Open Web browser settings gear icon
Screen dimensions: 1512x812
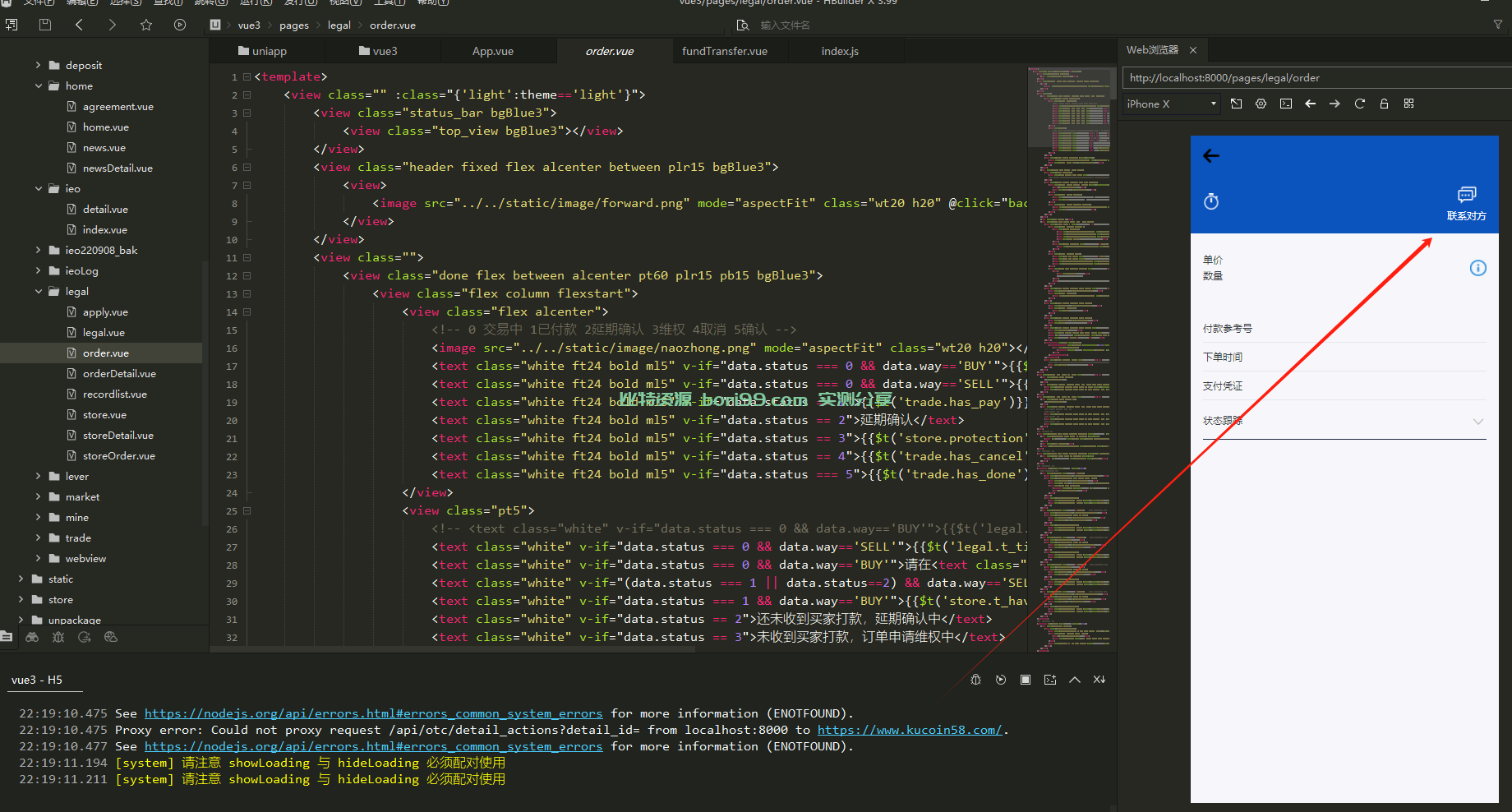(1261, 104)
